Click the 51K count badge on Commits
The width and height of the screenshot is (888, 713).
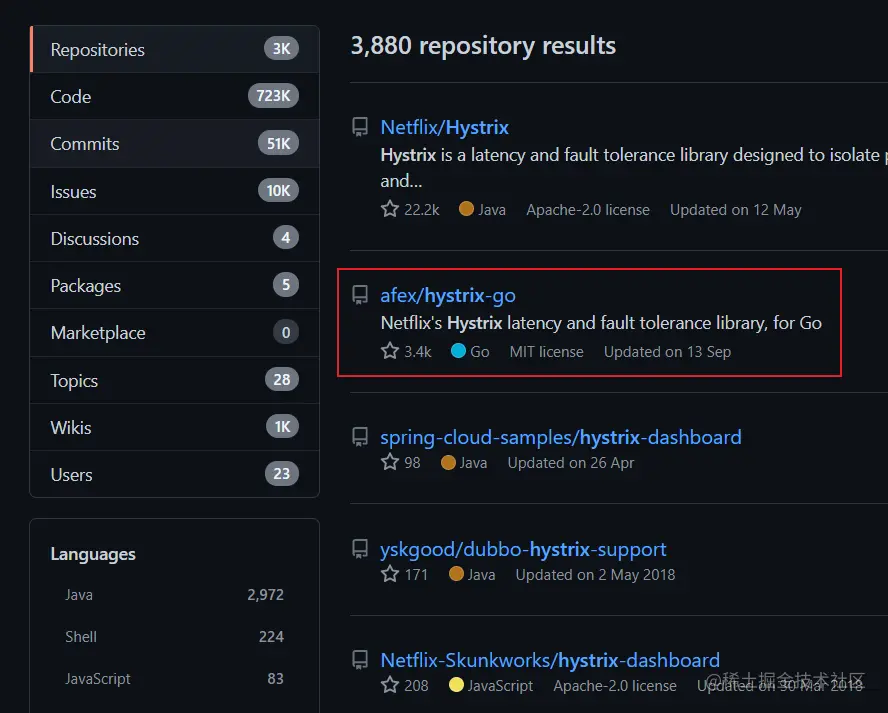pyautogui.click(x=279, y=143)
